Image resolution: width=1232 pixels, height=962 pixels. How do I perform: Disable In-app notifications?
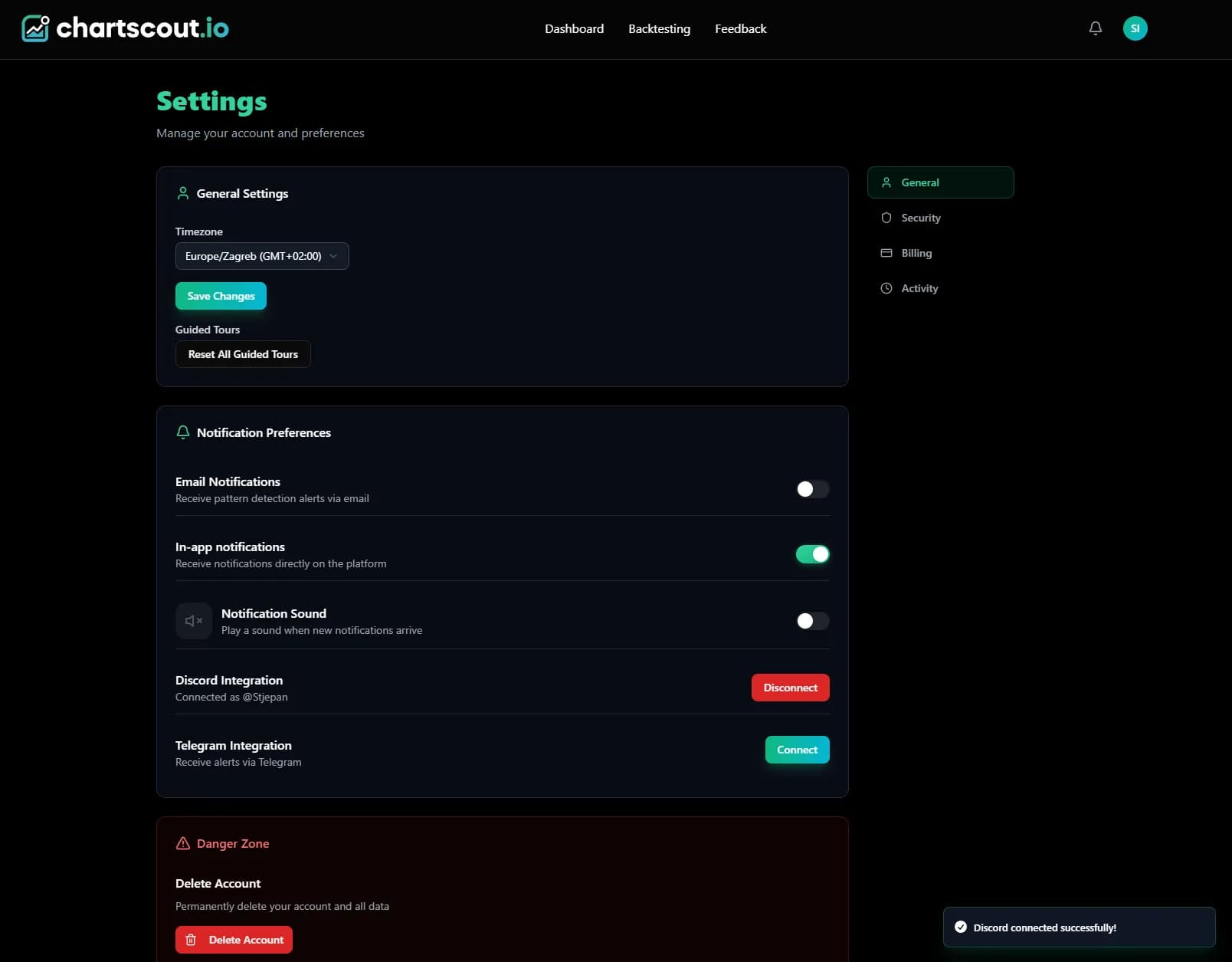812,553
